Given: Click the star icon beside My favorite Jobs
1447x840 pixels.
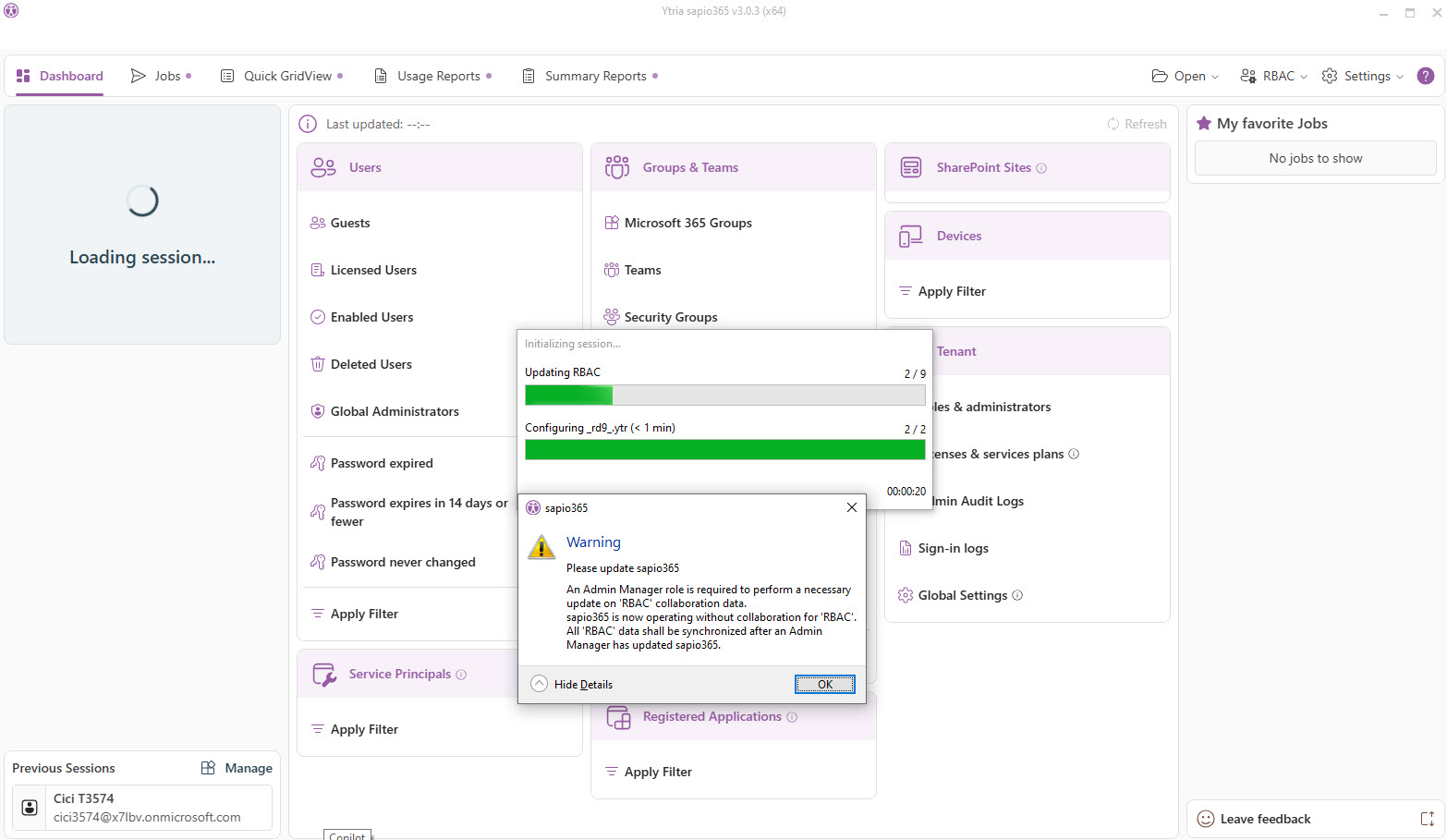Looking at the screenshot, I should tap(1204, 123).
